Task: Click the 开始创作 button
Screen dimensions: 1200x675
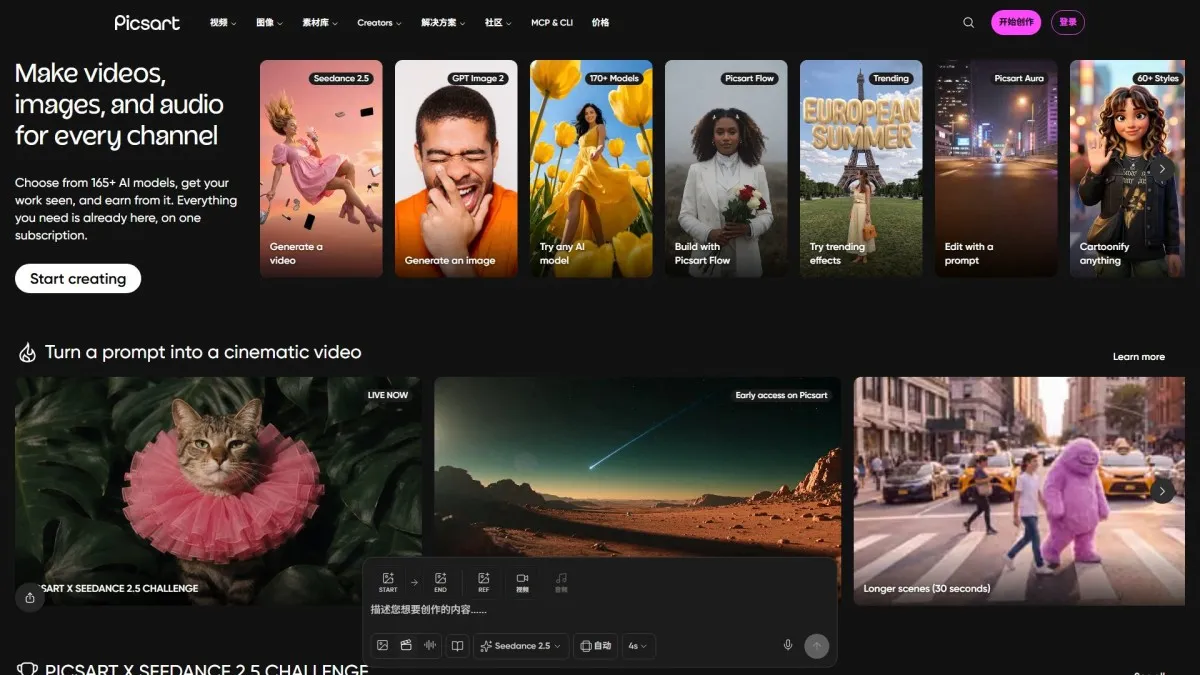Action: [1016, 22]
